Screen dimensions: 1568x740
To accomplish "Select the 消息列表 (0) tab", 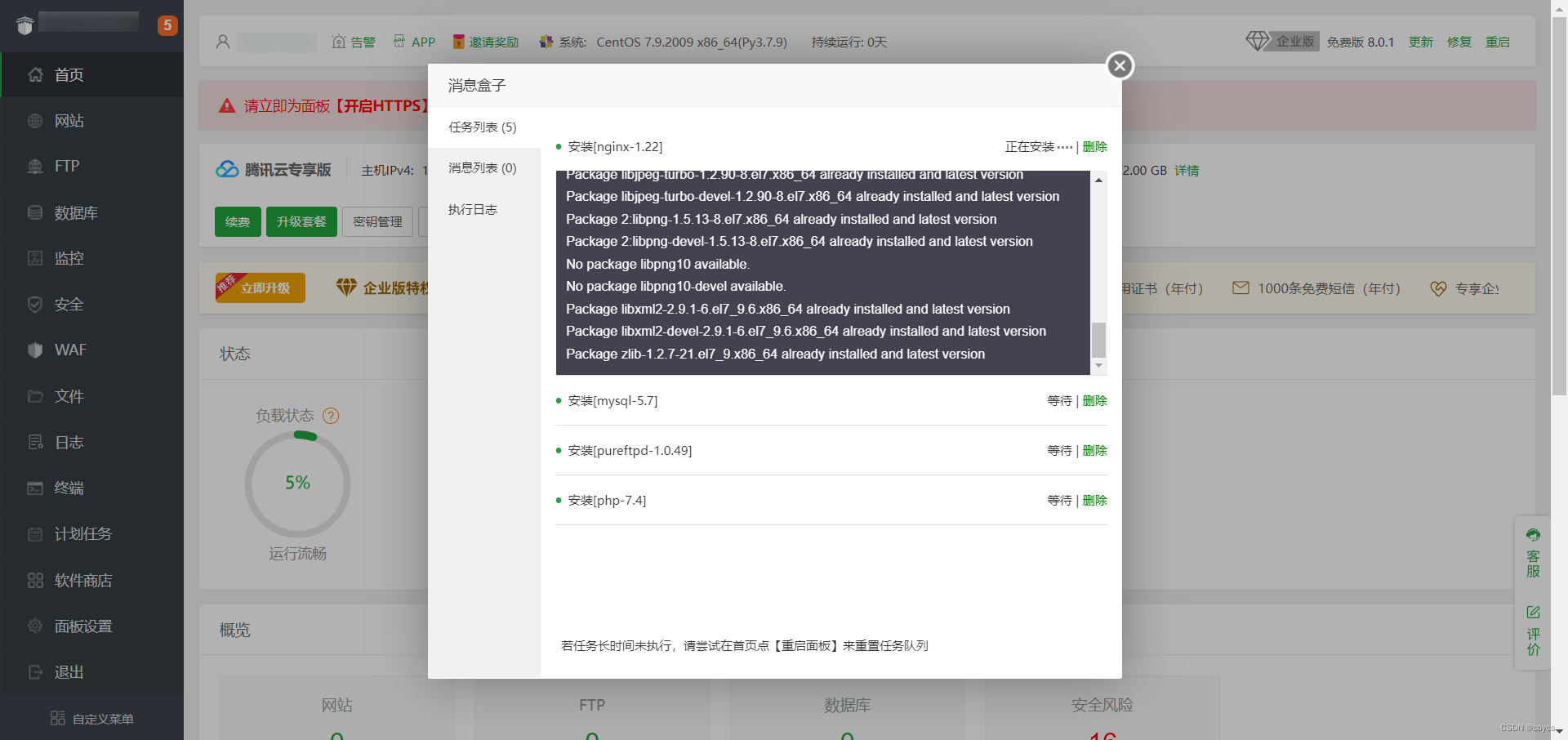I will click(483, 168).
